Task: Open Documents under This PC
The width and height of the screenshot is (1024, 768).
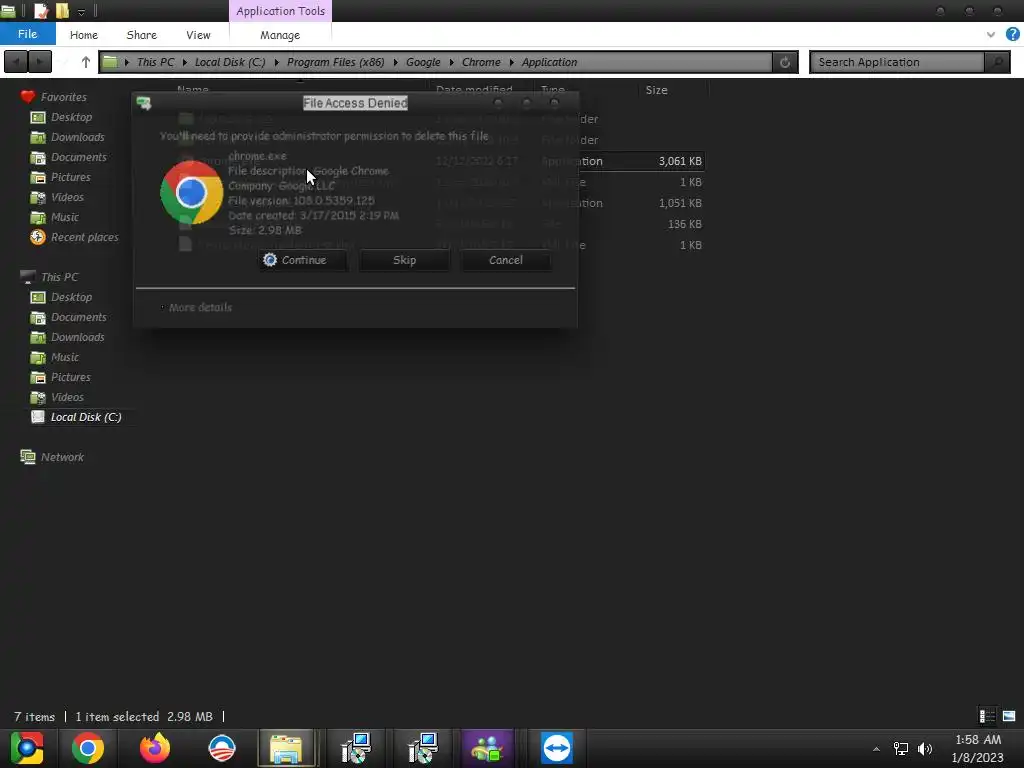Action: [78, 317]
